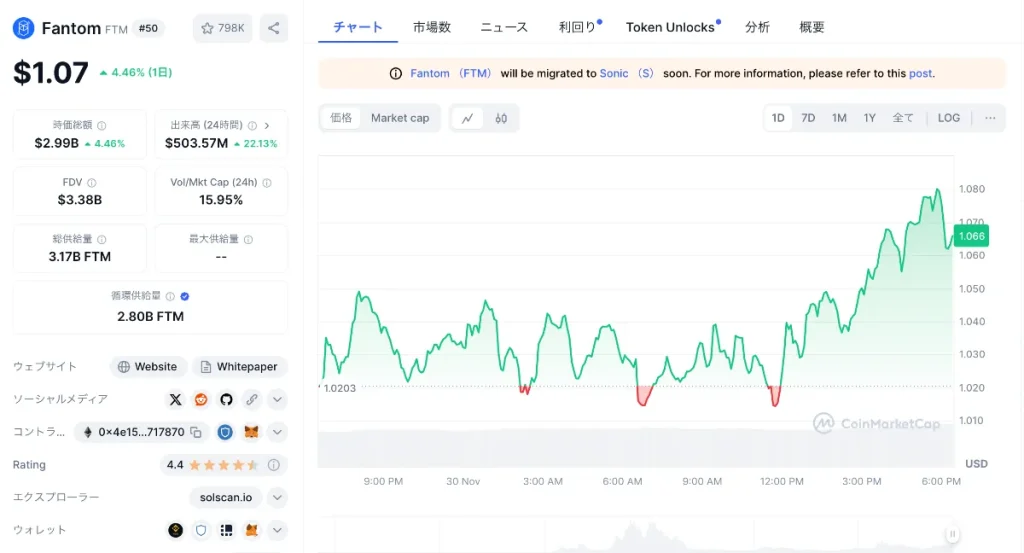Set chart range to 1M
Screen dimensions: 1024x553
pyautogui.click(x=839, y=118)
